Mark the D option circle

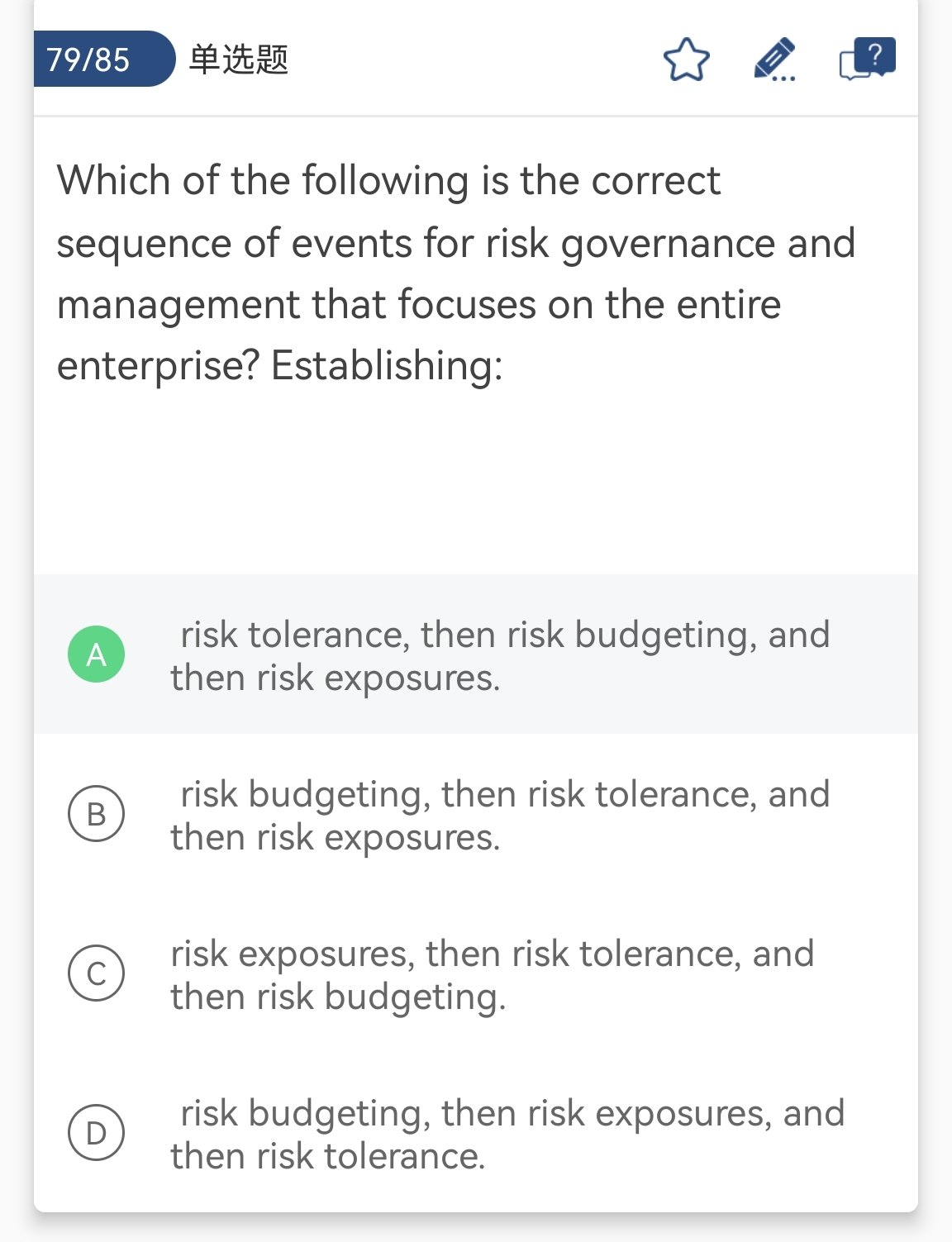[97, 1133]
